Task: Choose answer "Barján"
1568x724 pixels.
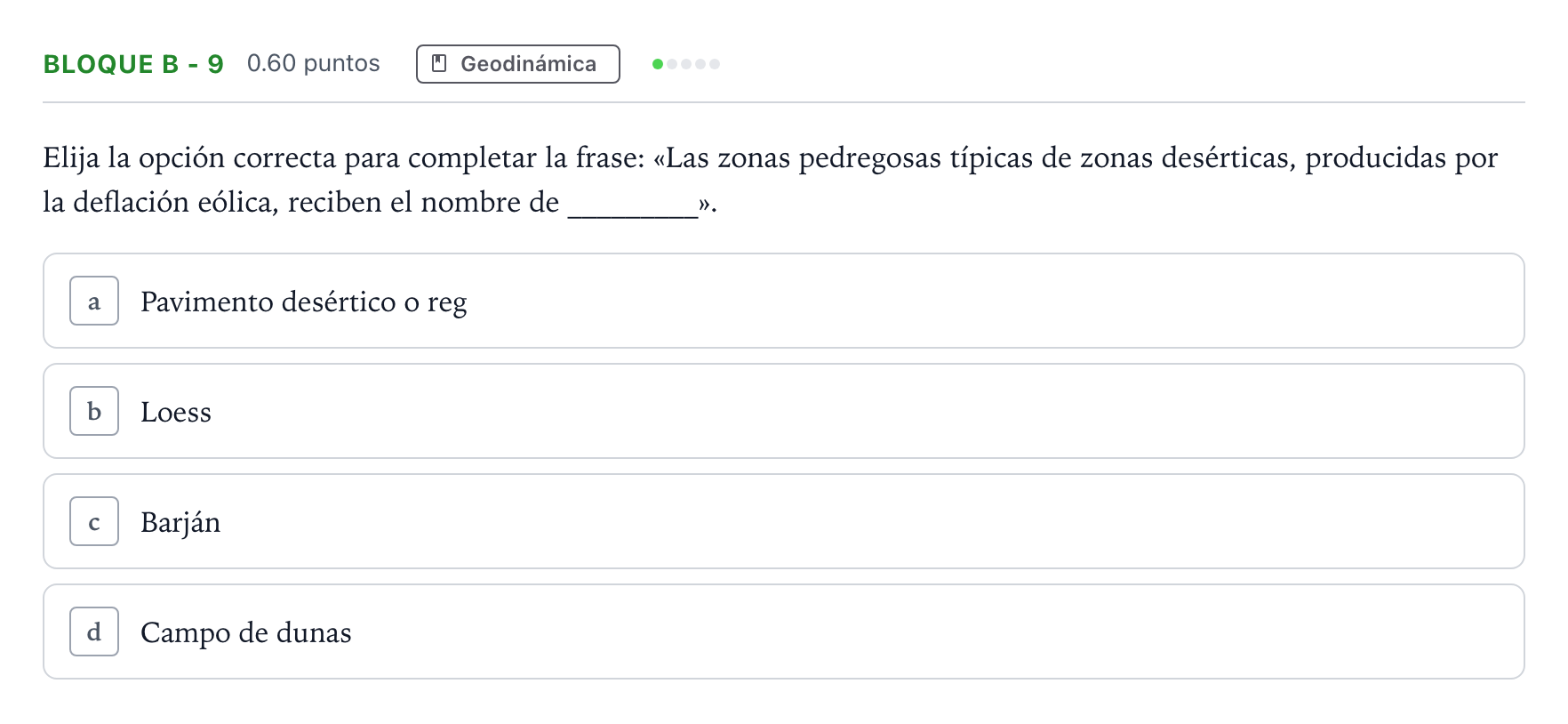Action: coord(180,522)
